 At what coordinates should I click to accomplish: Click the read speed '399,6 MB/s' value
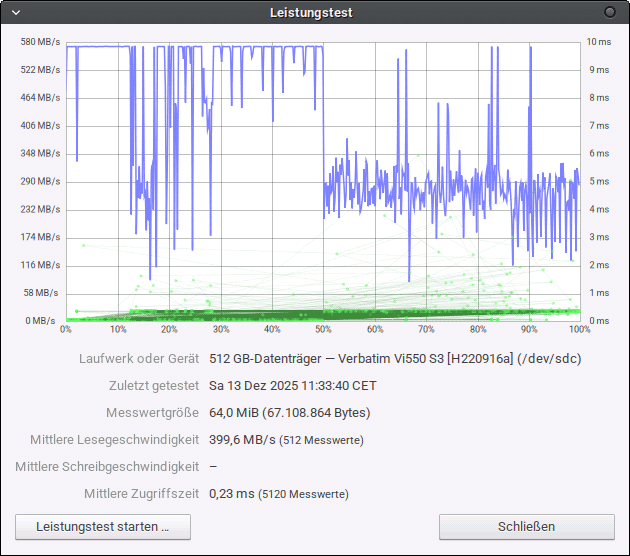(x=242, y=439)
